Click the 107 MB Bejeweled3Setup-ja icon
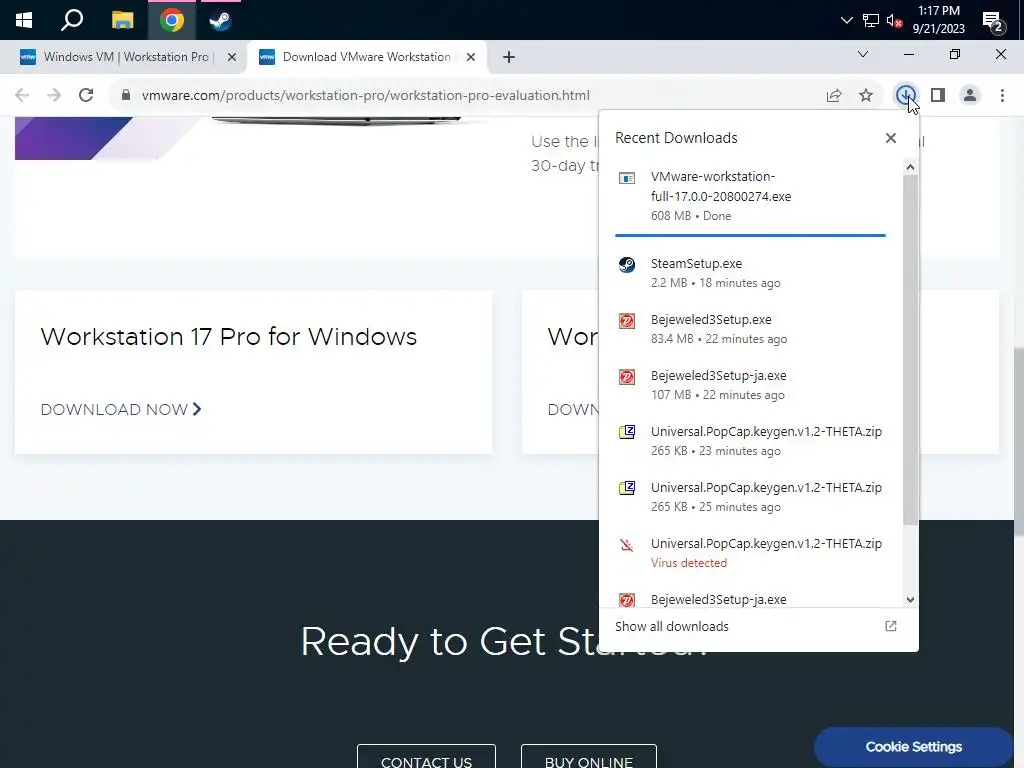1024x768 pixels. pos(627,377)
